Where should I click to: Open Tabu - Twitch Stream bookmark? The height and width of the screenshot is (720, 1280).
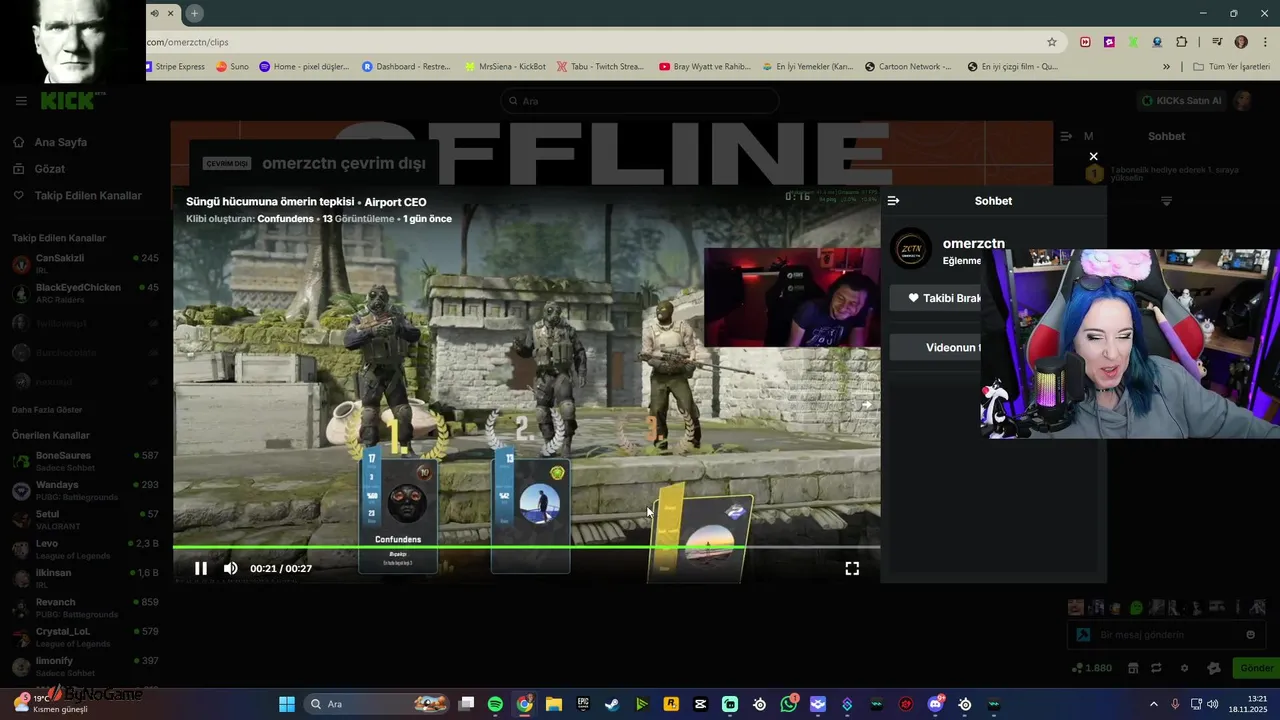pos(600,67)
